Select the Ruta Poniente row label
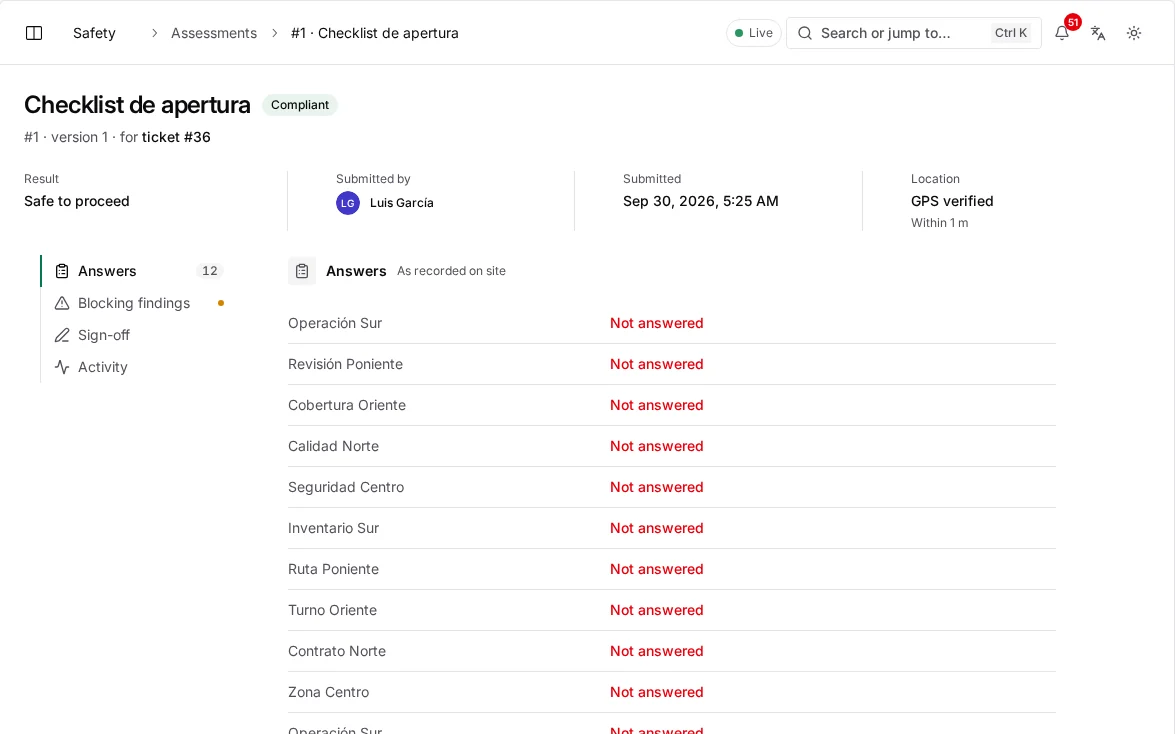 333,569
